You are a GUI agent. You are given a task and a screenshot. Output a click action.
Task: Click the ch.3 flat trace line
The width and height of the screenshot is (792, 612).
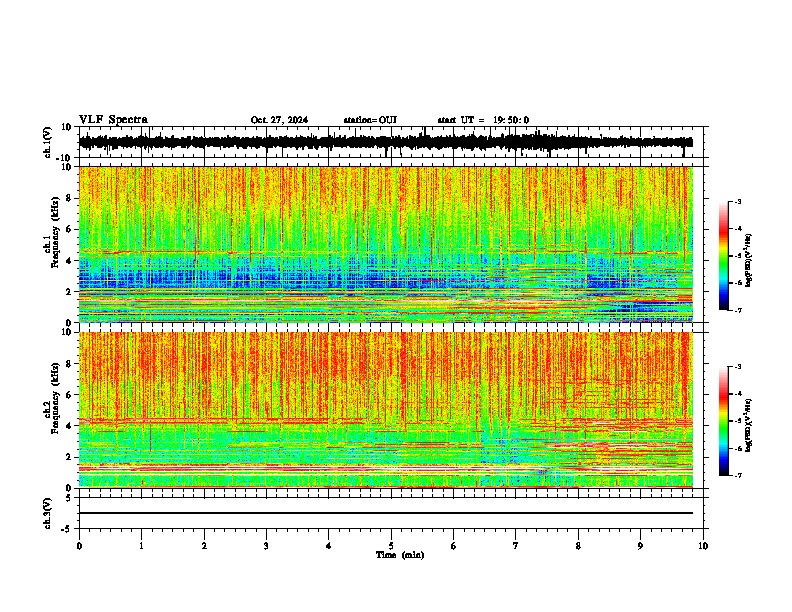click(385, 513)
